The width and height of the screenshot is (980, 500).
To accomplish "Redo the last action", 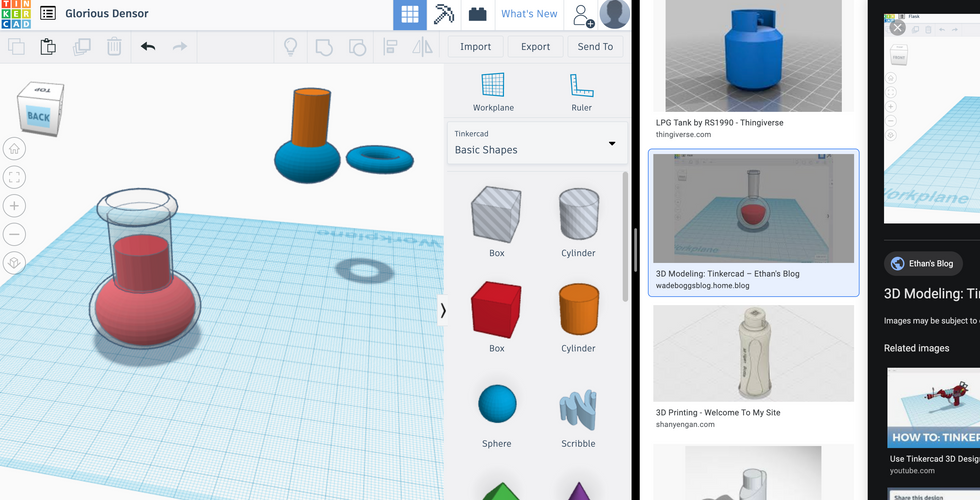I will coord(180,47).
